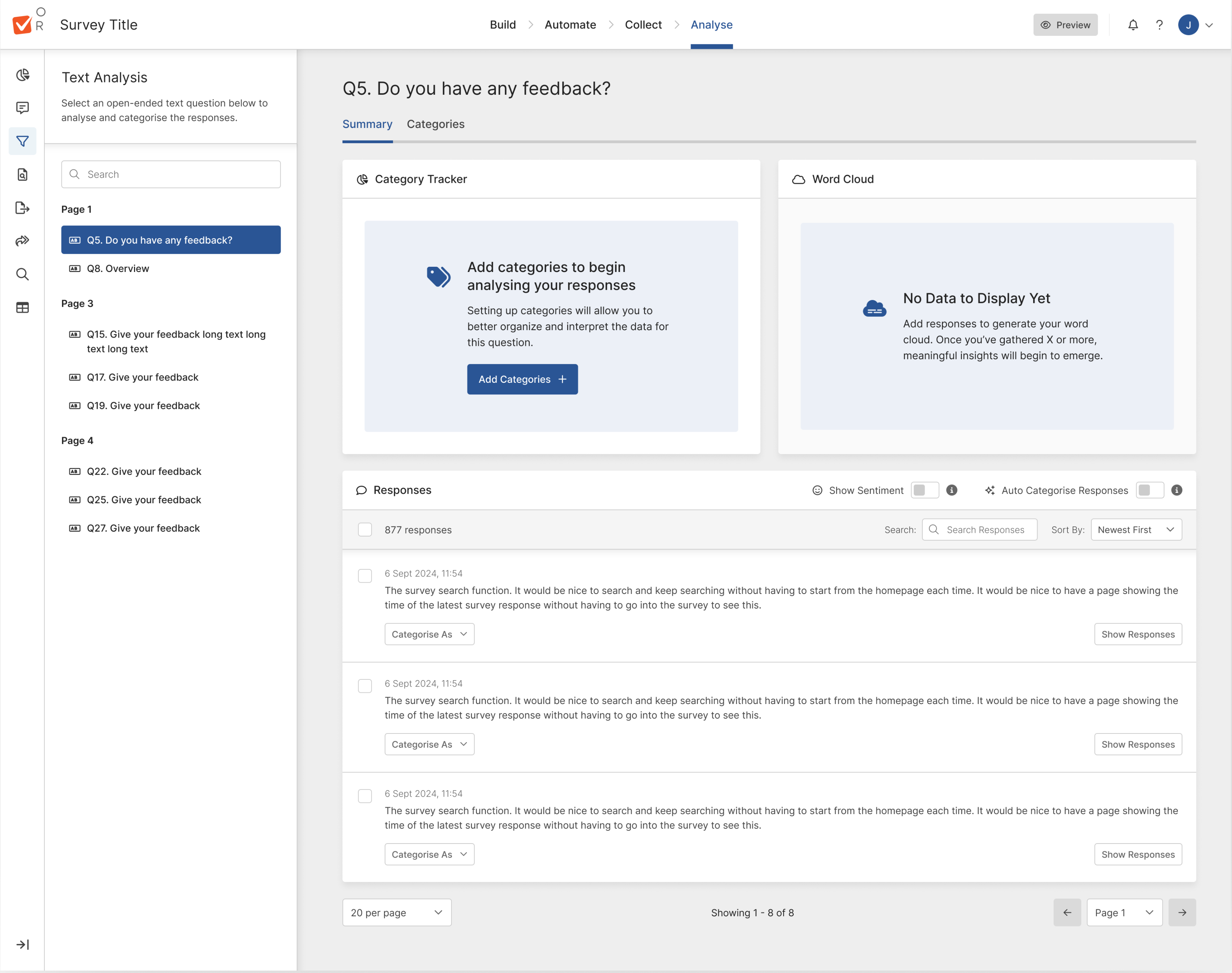Click Show Responses on first response

point(1138,634)
